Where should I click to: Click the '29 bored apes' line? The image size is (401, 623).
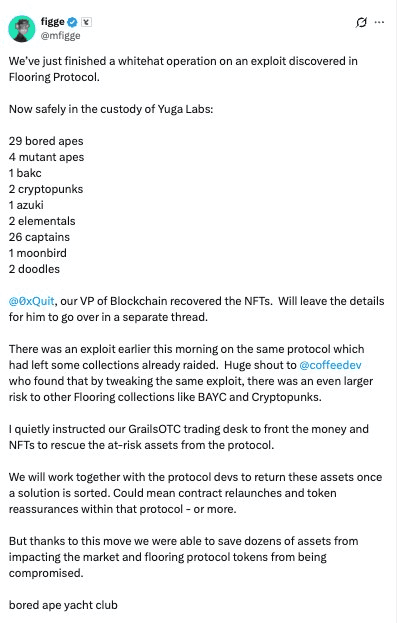pos(46,141)
